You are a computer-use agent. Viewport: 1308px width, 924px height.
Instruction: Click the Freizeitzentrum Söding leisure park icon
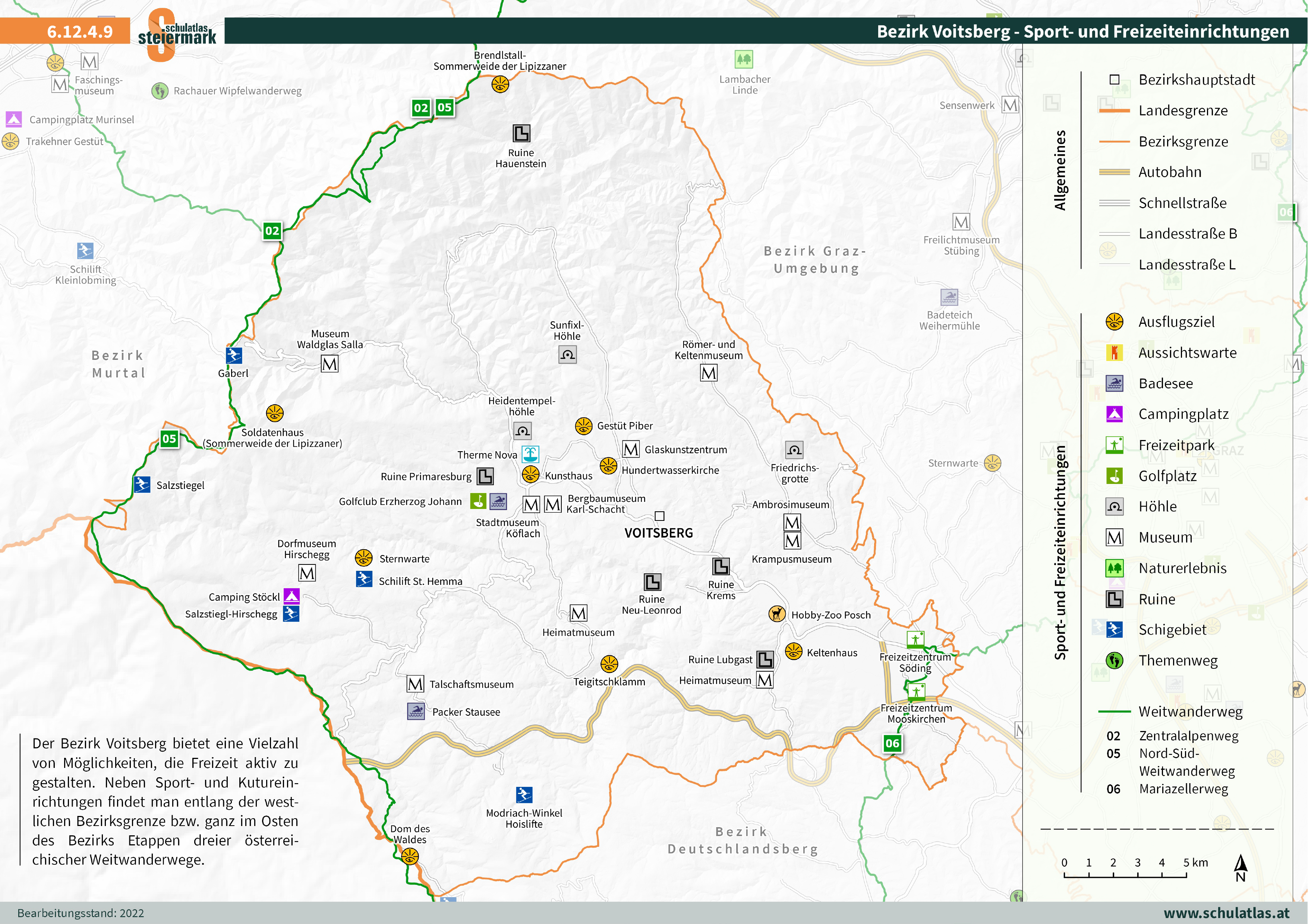point(915,640)
